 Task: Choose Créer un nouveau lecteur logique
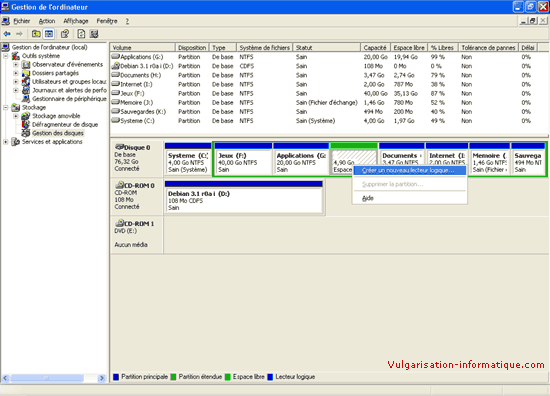tap(409, 170)
